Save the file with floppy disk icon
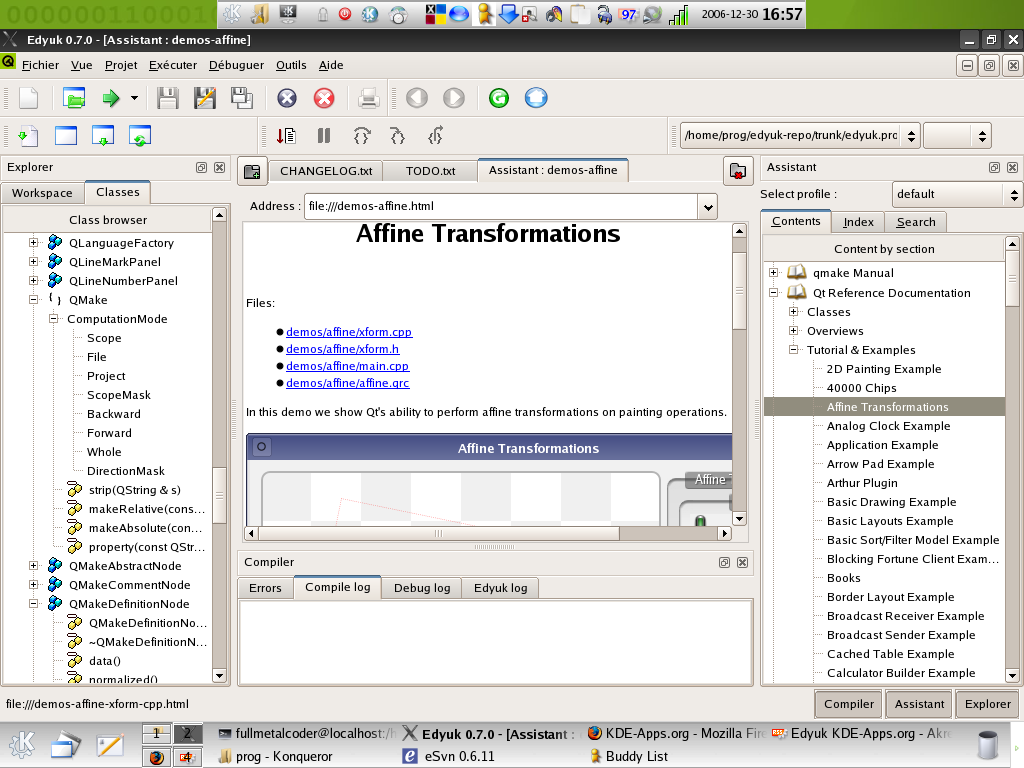This screenshot has width=1024, height=768. [168, 99]
